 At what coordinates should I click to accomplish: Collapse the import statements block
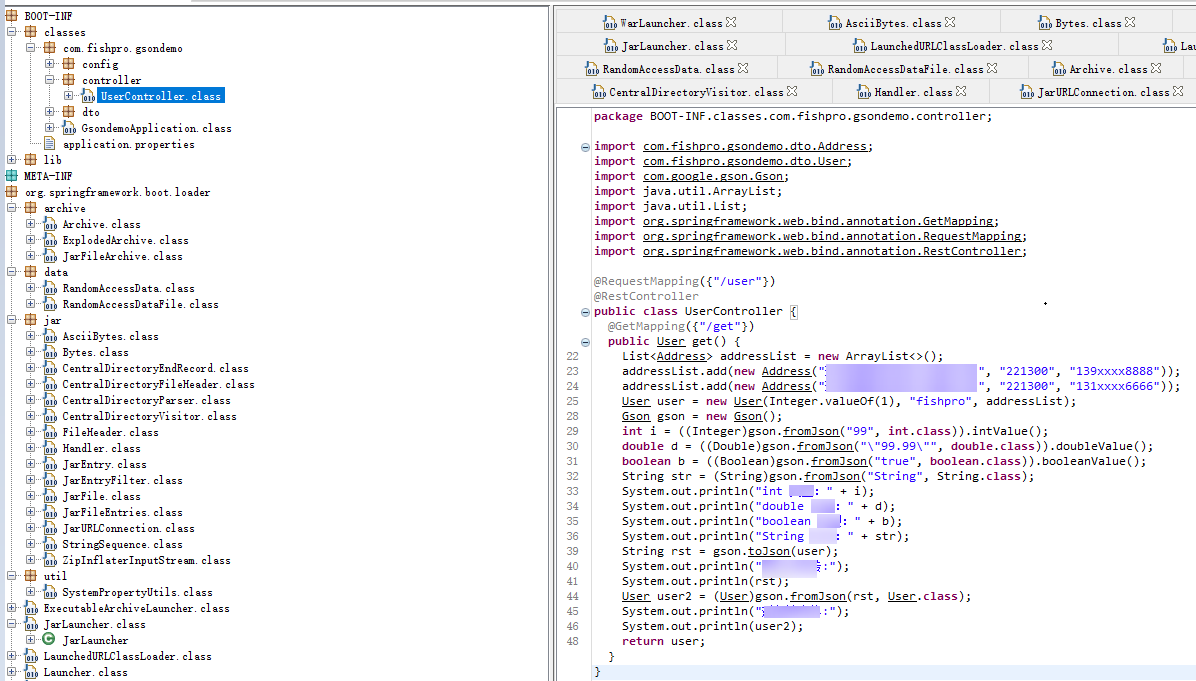click(585, 146)
